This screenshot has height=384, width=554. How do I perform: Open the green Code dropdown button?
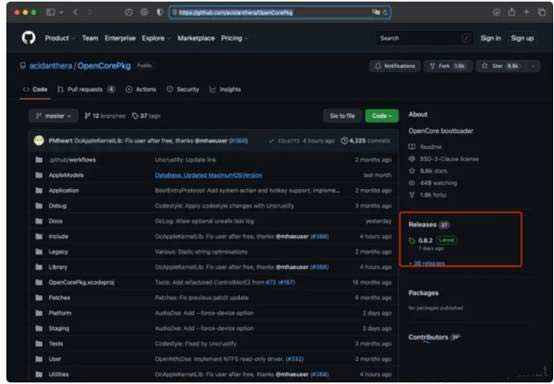coord(382,116)
